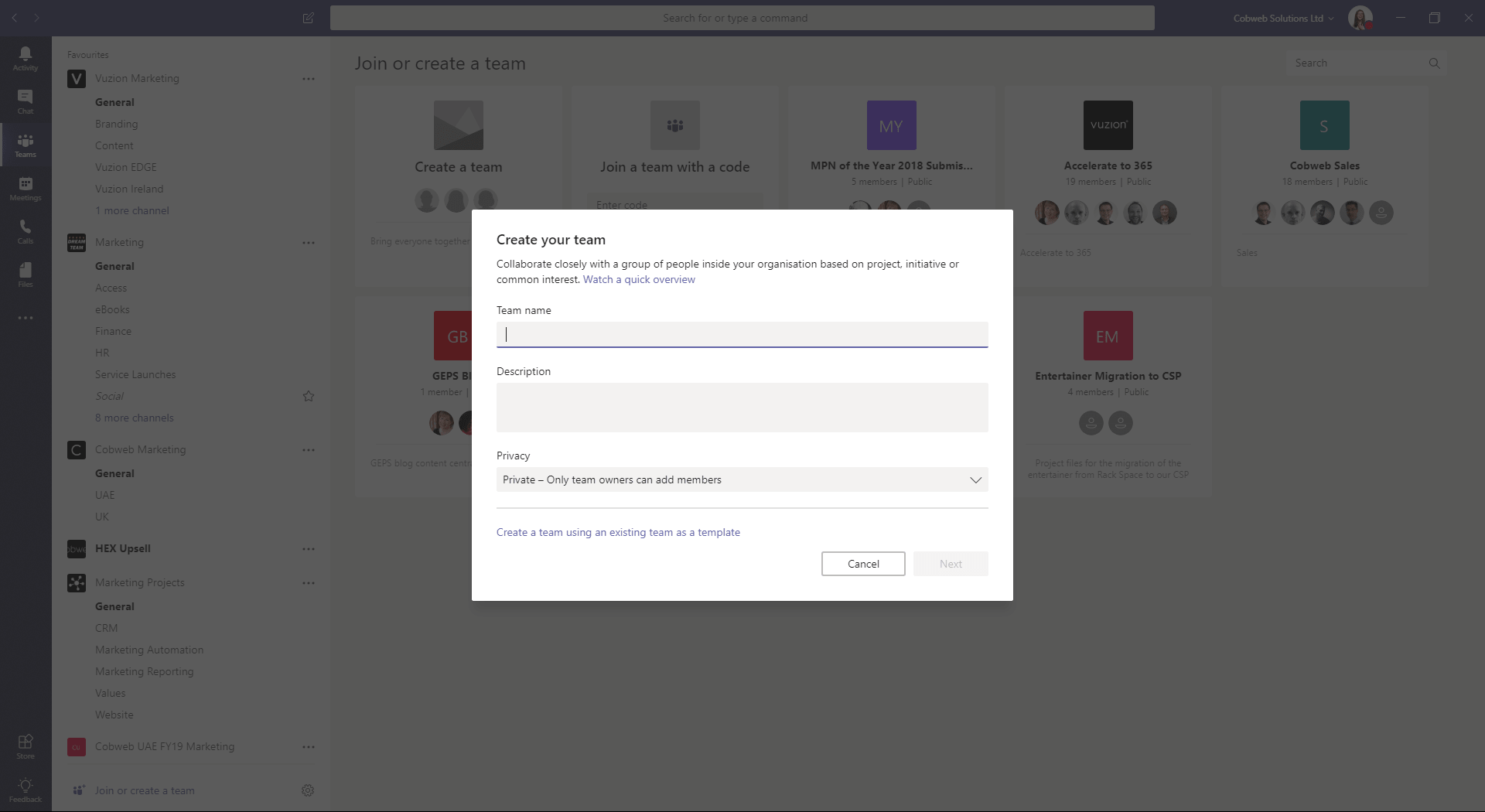Unfavourite the Social channel star

308,396
